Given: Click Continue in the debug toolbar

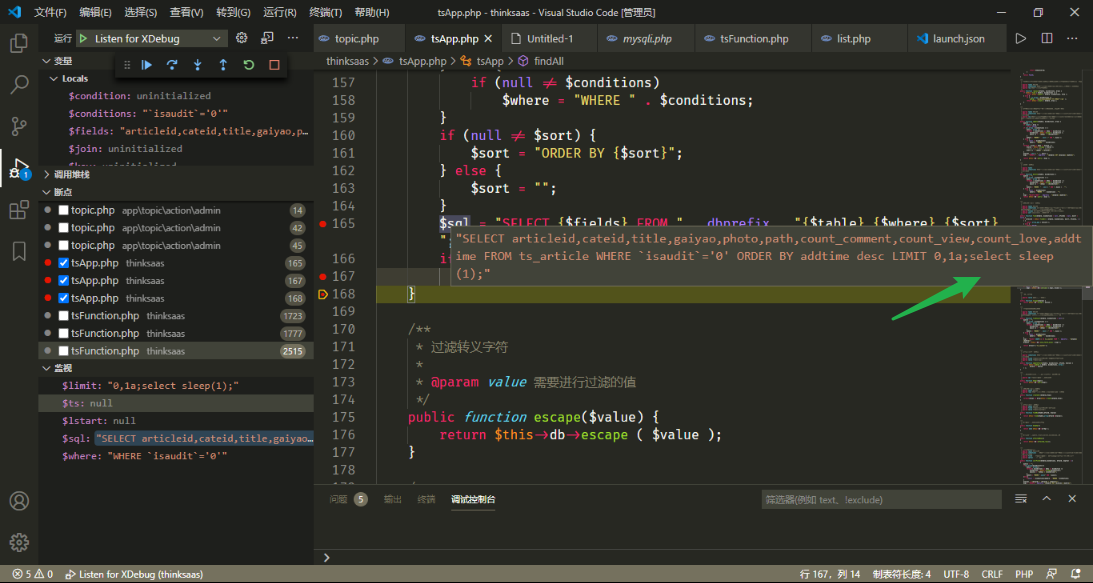Looking at the screenshot, I should [146, 65].
